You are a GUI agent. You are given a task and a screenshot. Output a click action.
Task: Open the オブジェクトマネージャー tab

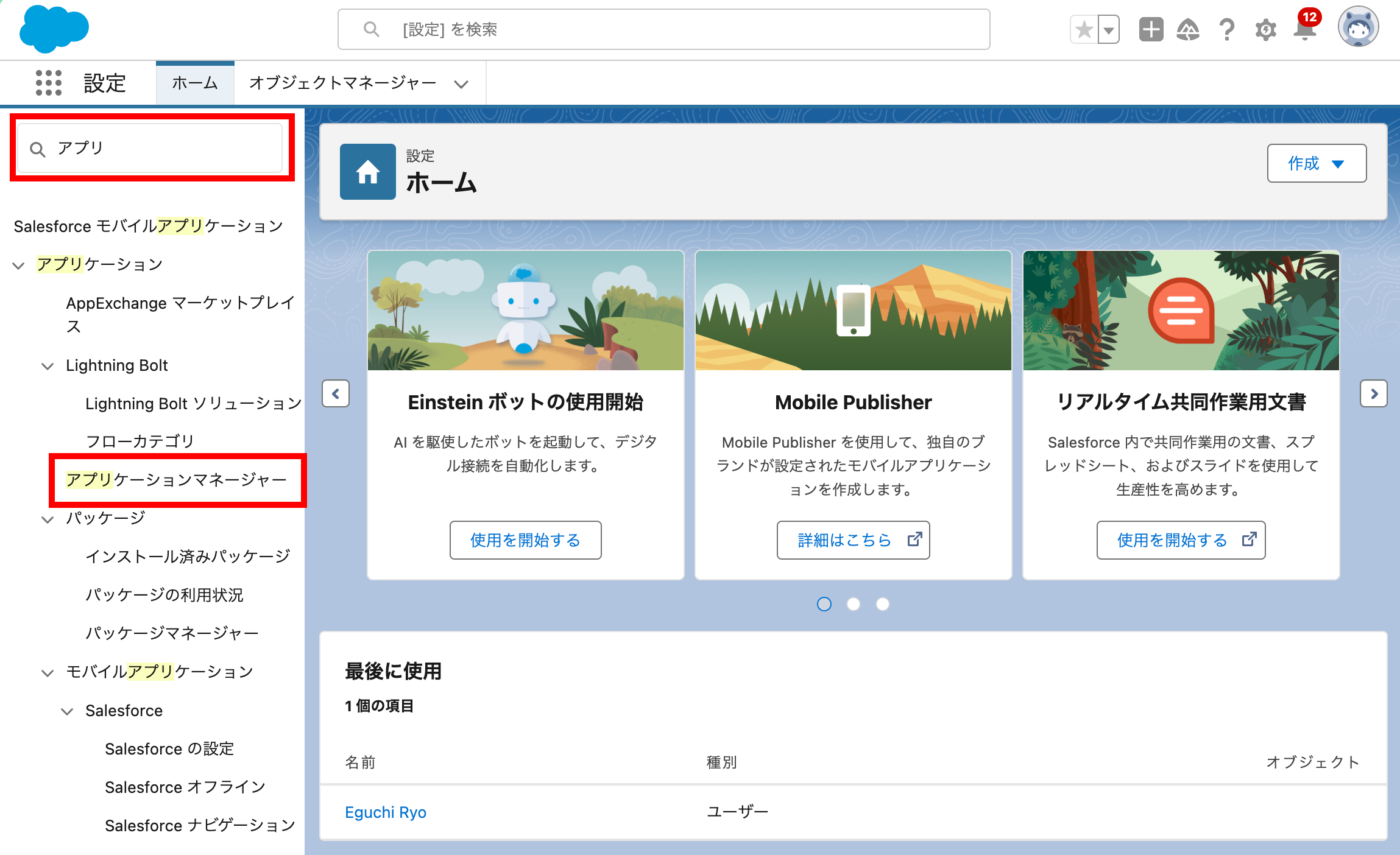343,83
